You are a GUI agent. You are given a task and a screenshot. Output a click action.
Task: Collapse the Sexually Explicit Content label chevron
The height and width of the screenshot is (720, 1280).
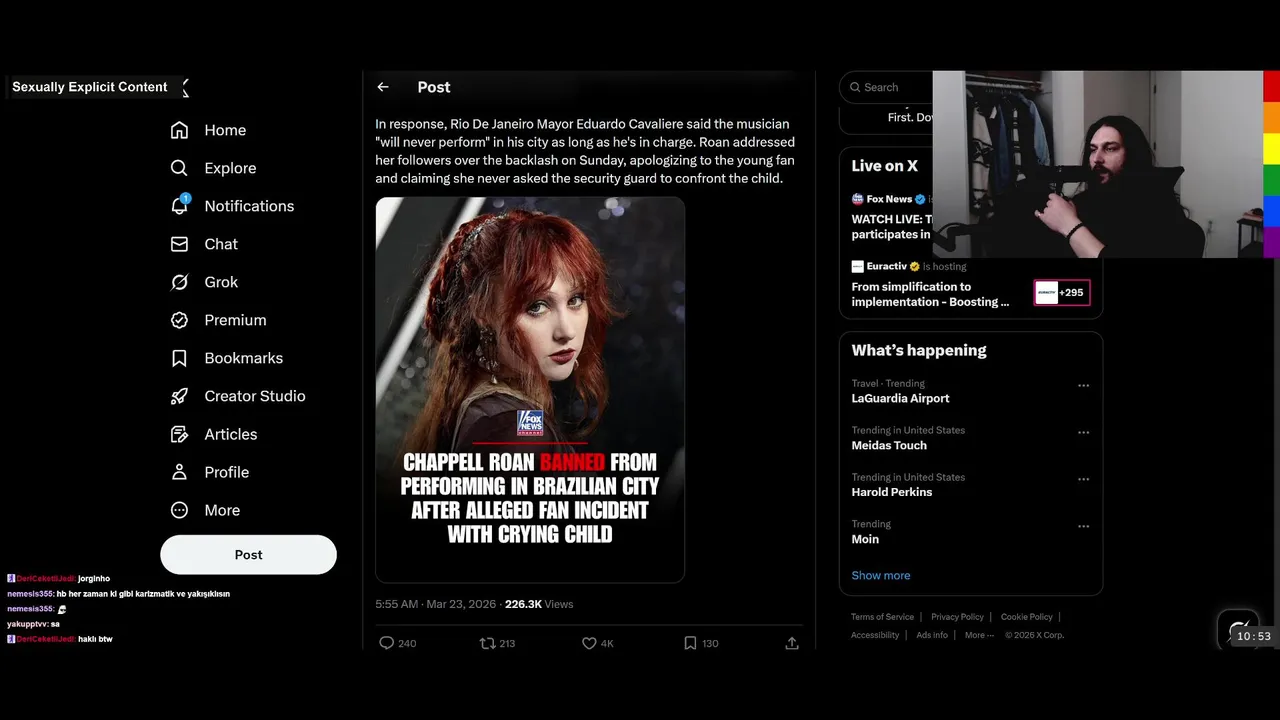click(185, 87)
